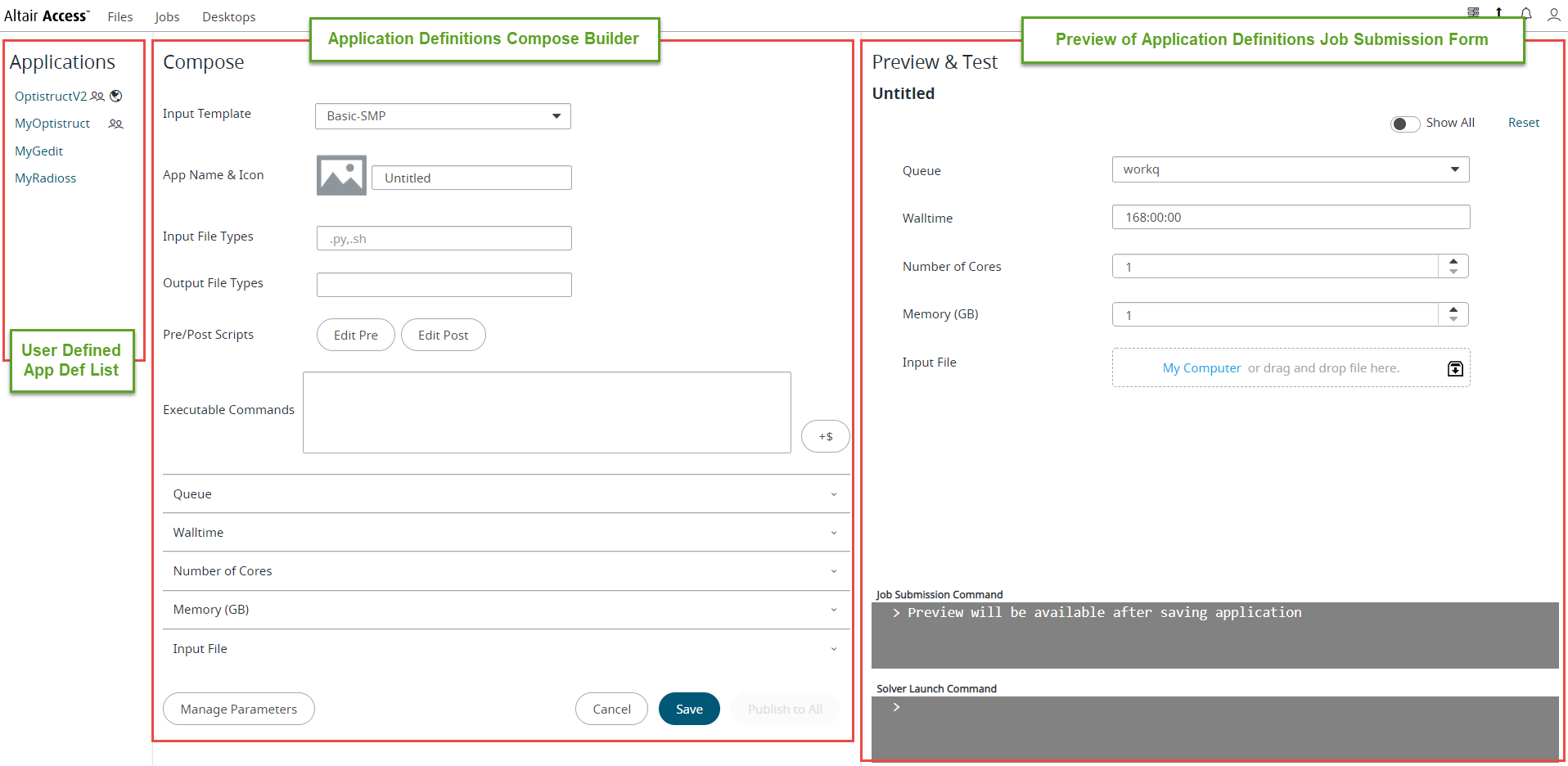Select MyOptistruct application

tap(52, 124)
